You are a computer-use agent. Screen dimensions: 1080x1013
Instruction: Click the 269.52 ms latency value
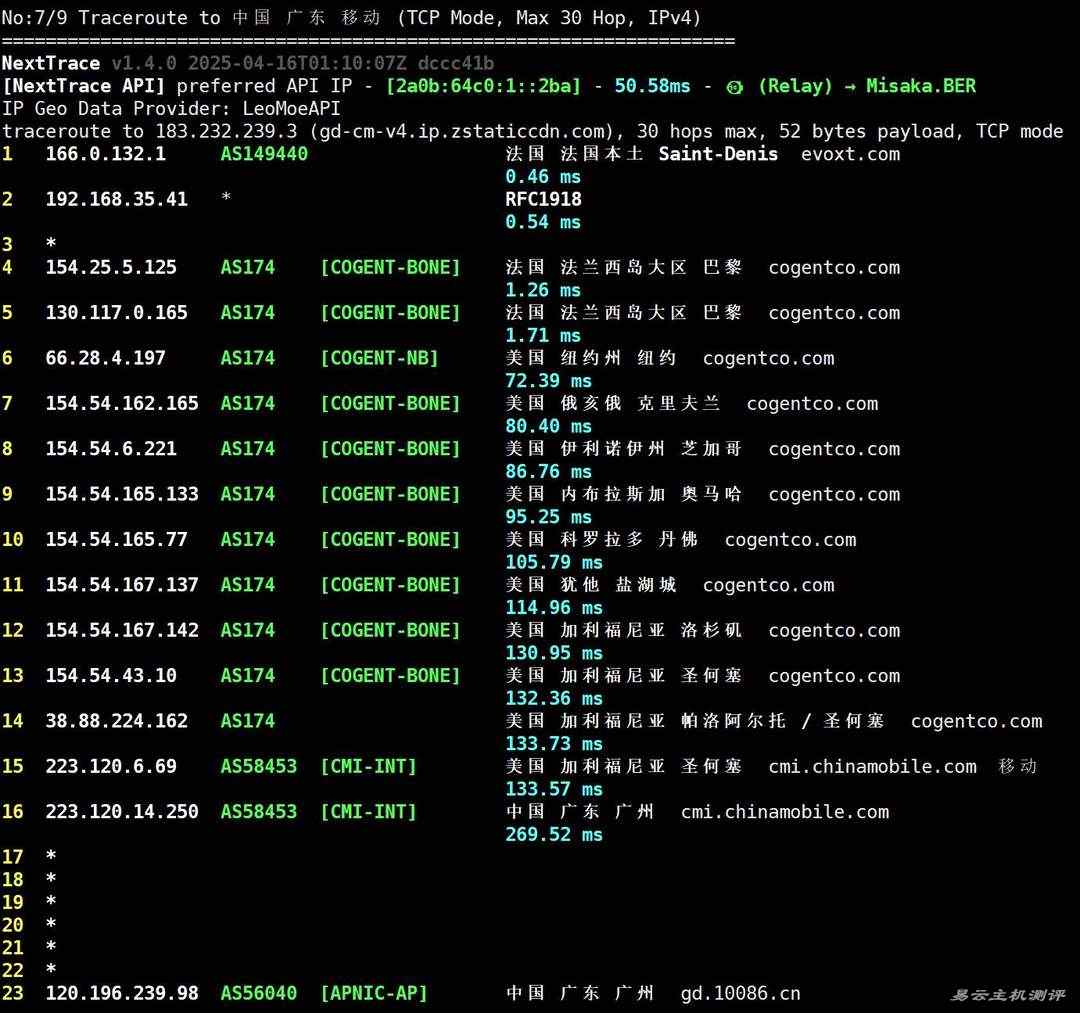point(554,835)
